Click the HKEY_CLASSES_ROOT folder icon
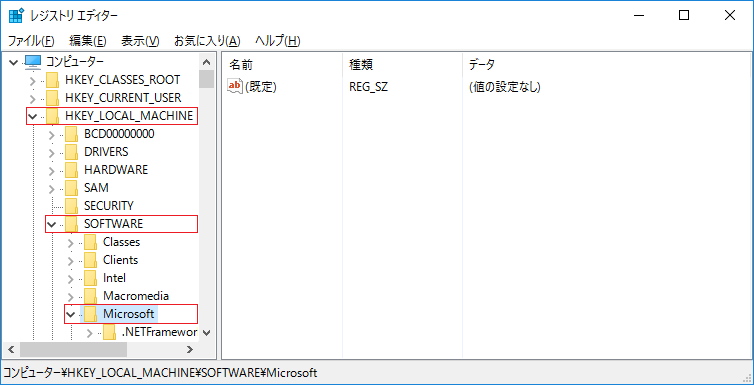Viewport: 754px width, 385px height. click(x=52, y=80)
